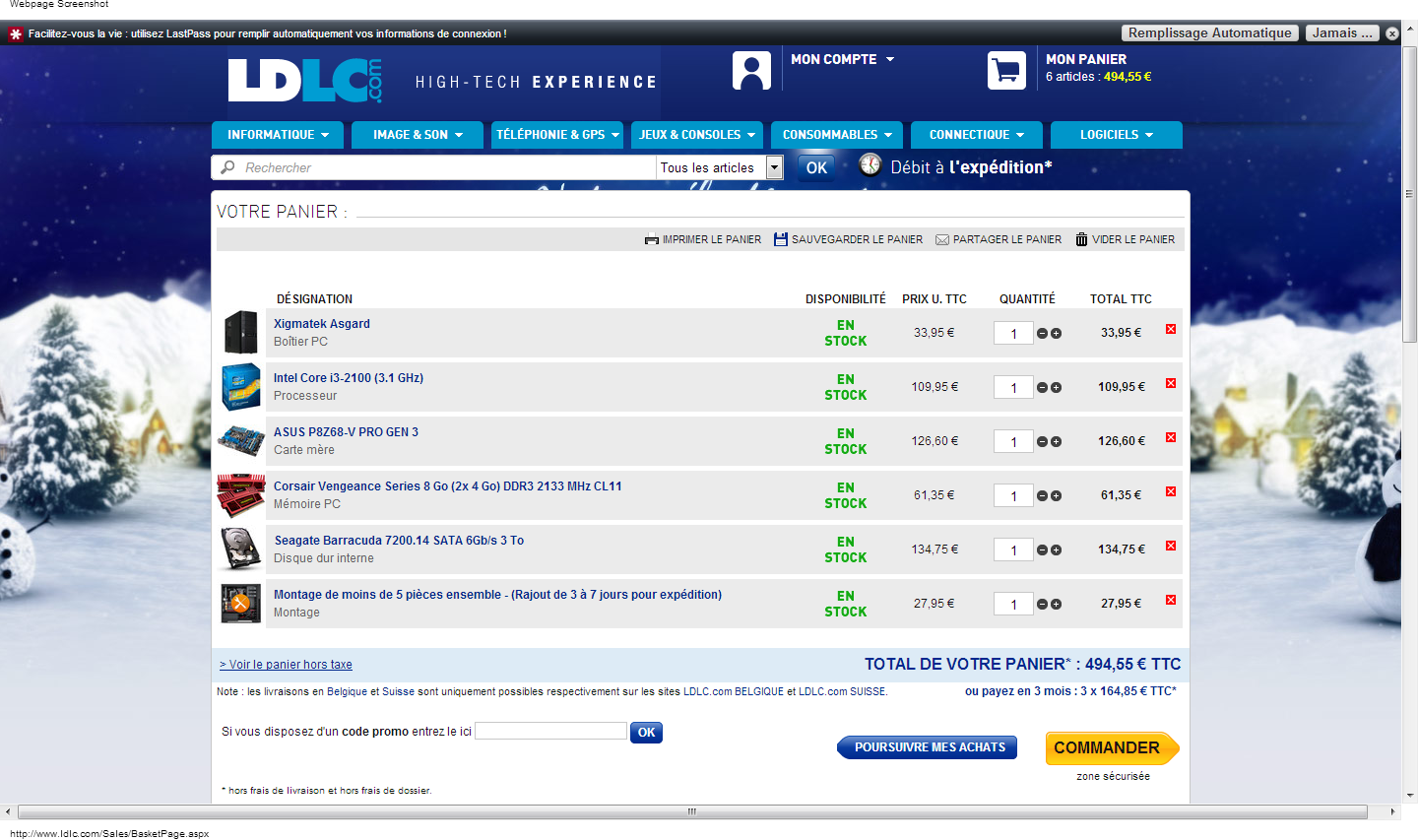Open the Tous les articles dropdown
The width and height of the screenshot is (1418, 840).
[x=774, y=167]
